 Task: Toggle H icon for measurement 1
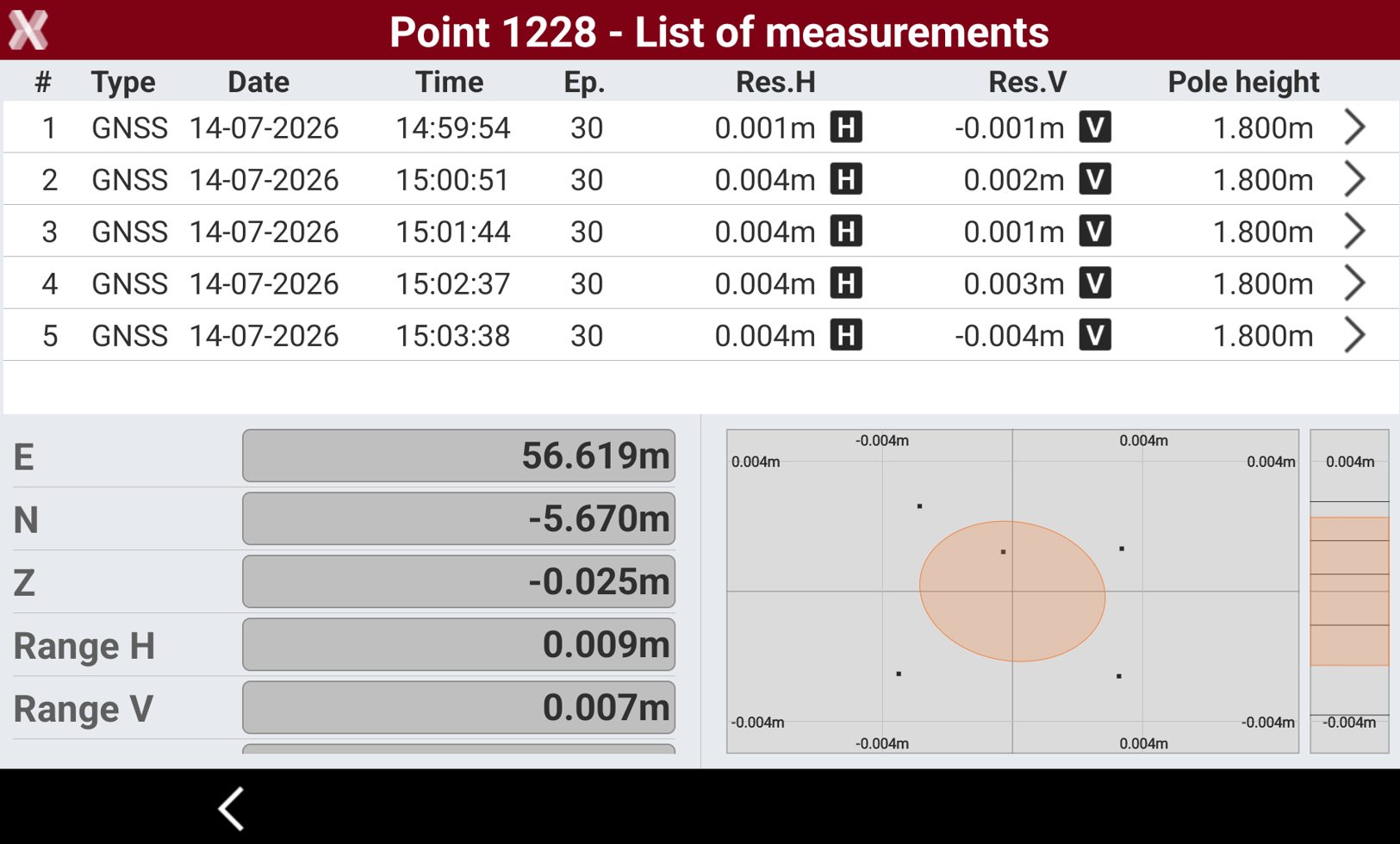coord(846,127)
